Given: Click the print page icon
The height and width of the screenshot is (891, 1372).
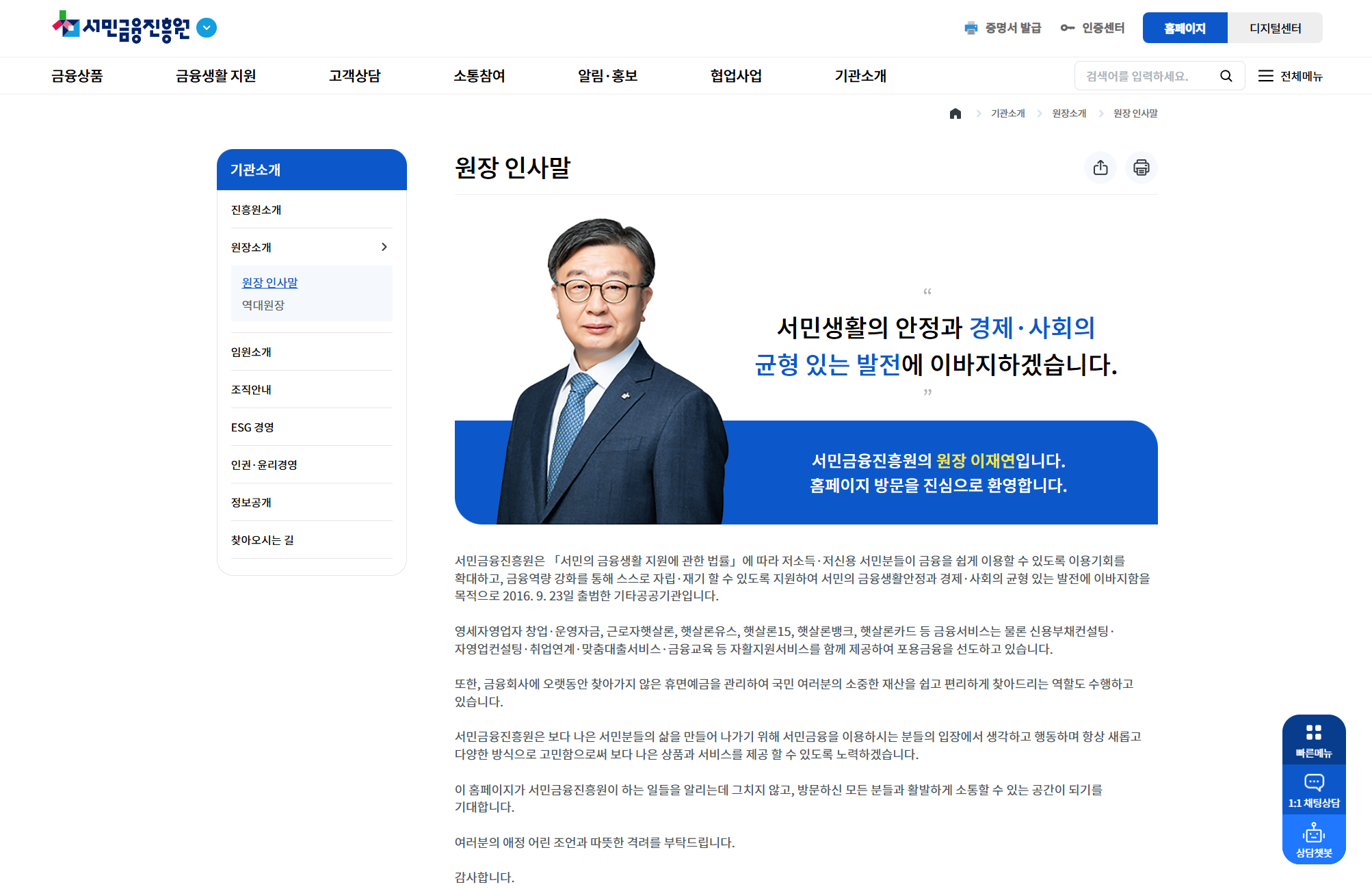Looking at the screenshot, I should 1141,168.
